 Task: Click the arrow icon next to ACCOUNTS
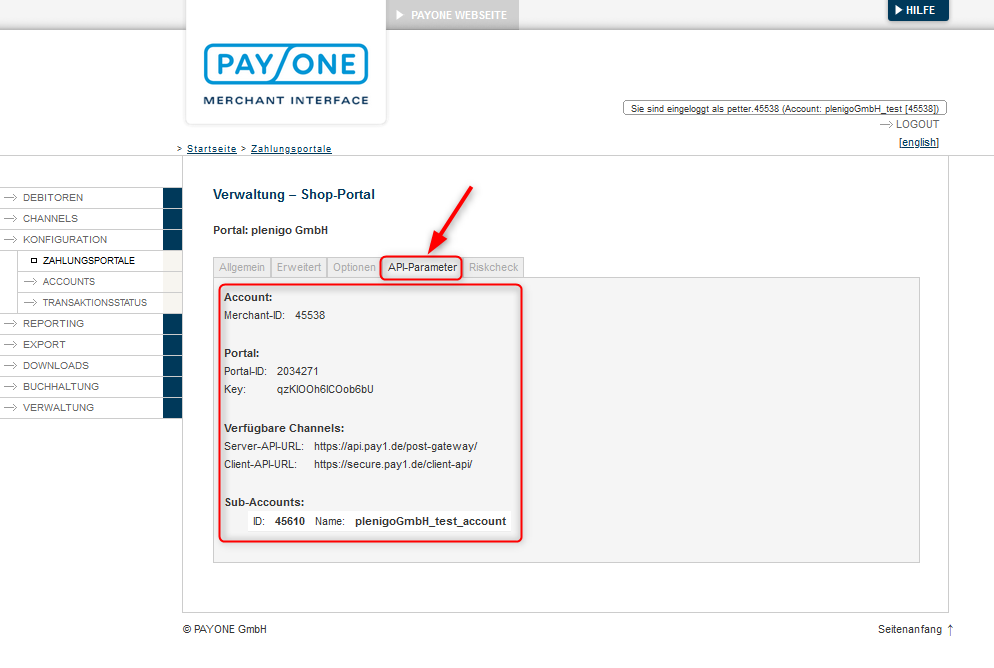(x=30, y=281)
